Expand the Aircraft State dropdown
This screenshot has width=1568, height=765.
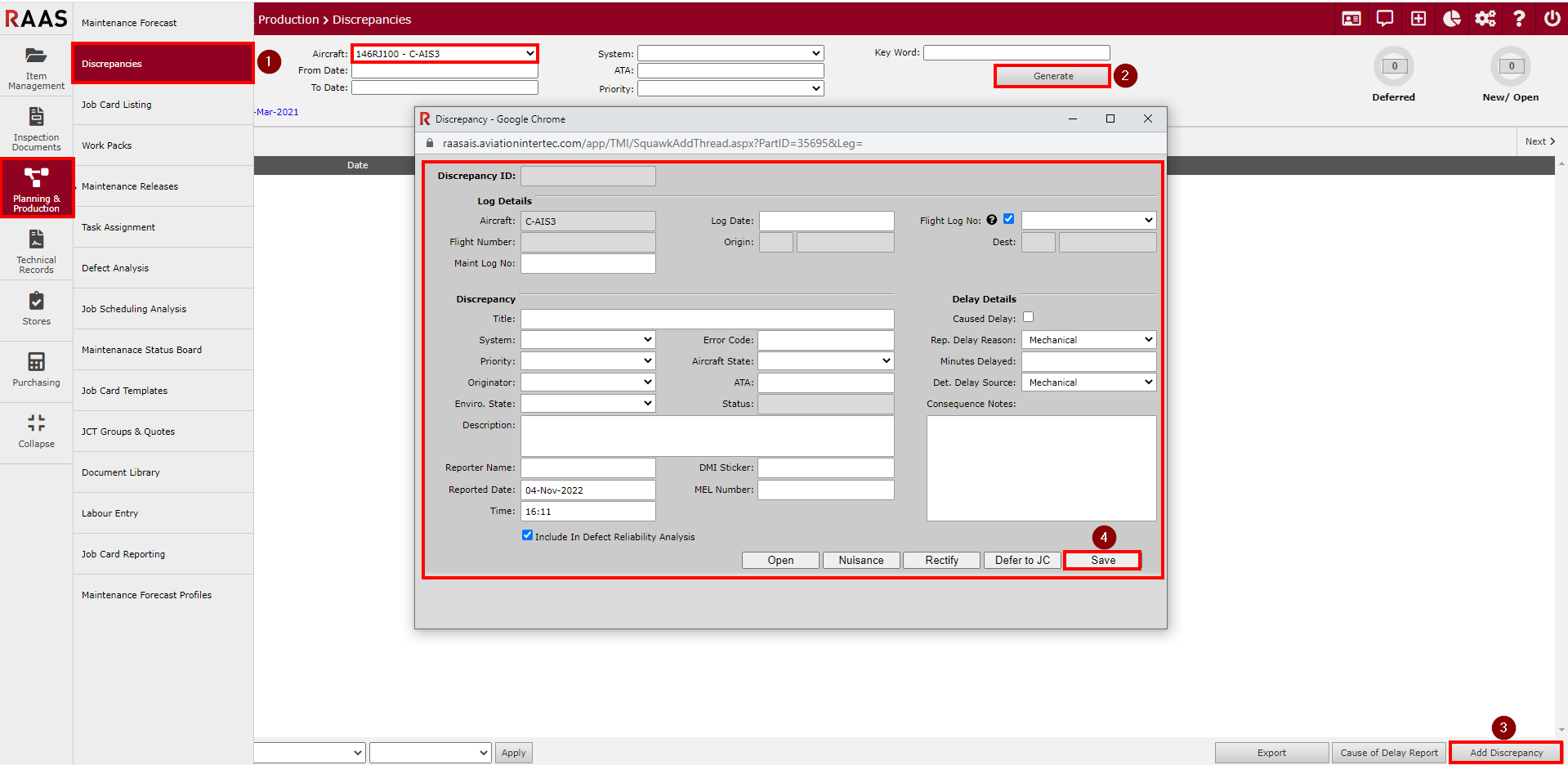pyautogui.click(x=825, y=361)
